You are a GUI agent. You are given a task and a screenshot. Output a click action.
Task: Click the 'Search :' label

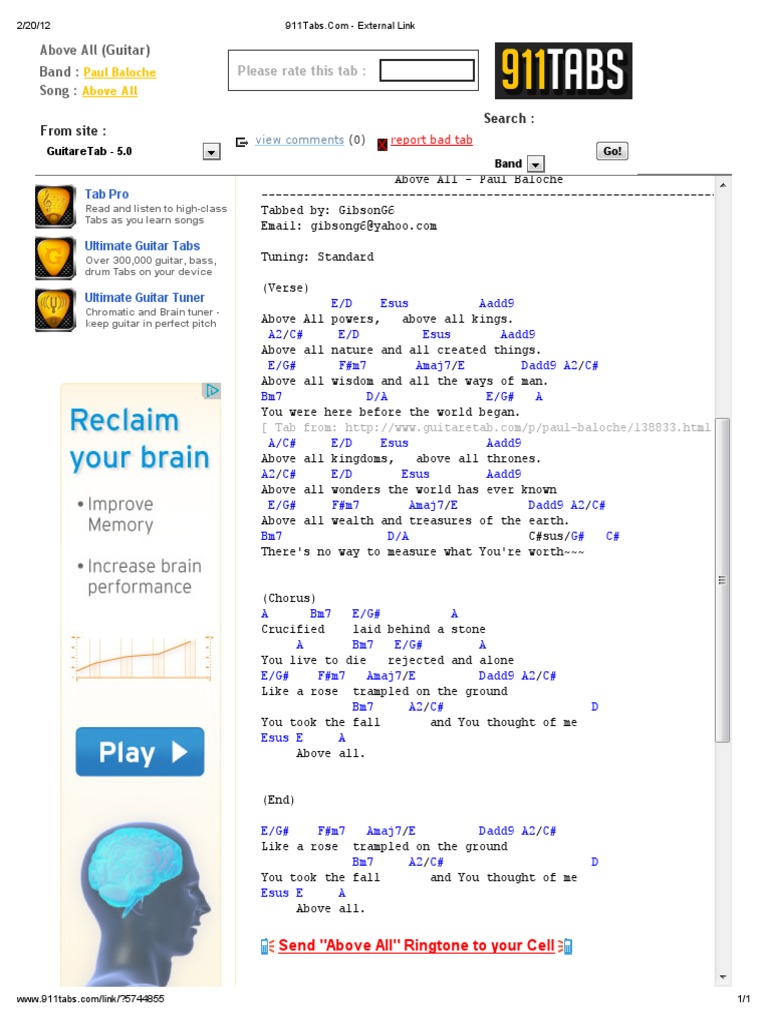click(509, 118)
